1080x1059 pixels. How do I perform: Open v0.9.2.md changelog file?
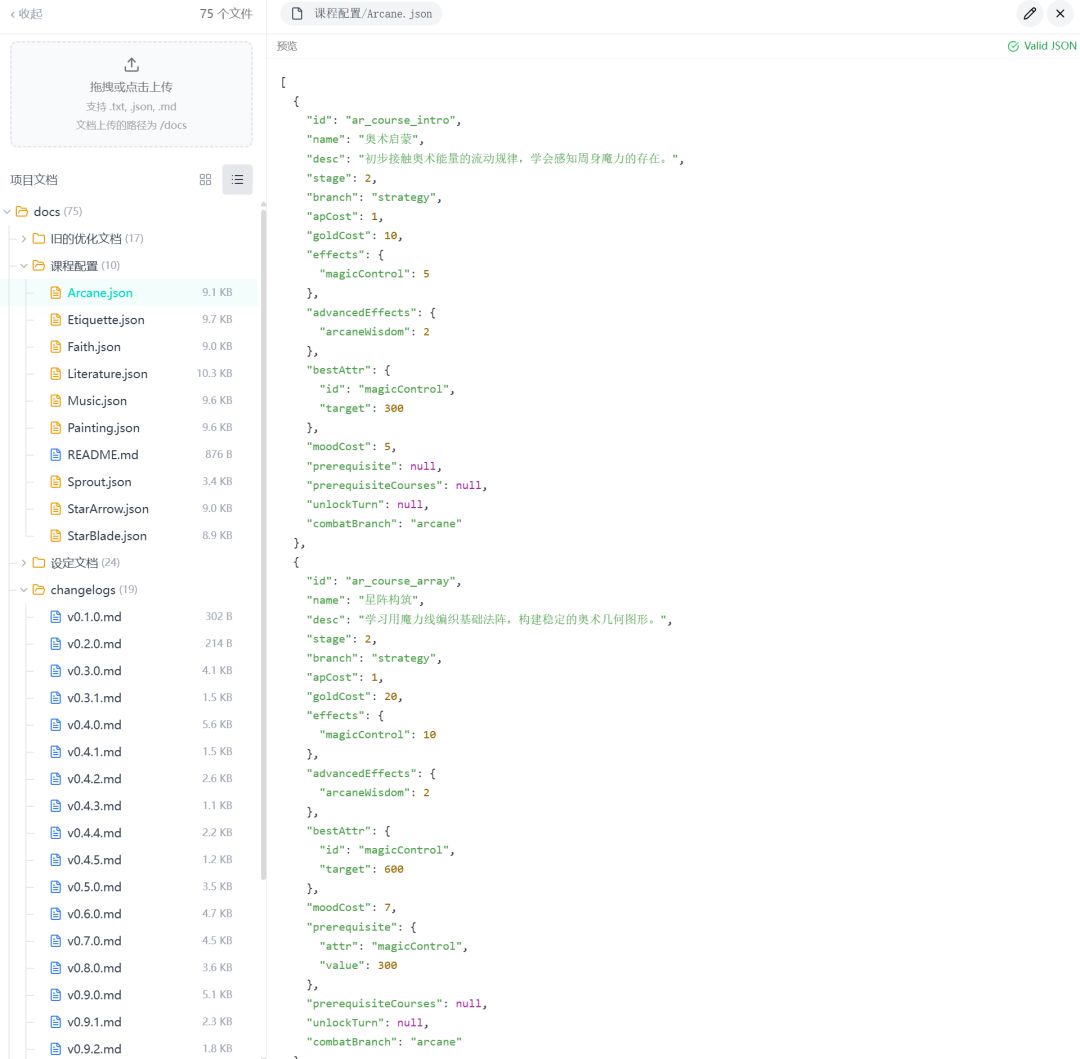pyautogui.click(x=94, y=1048)
